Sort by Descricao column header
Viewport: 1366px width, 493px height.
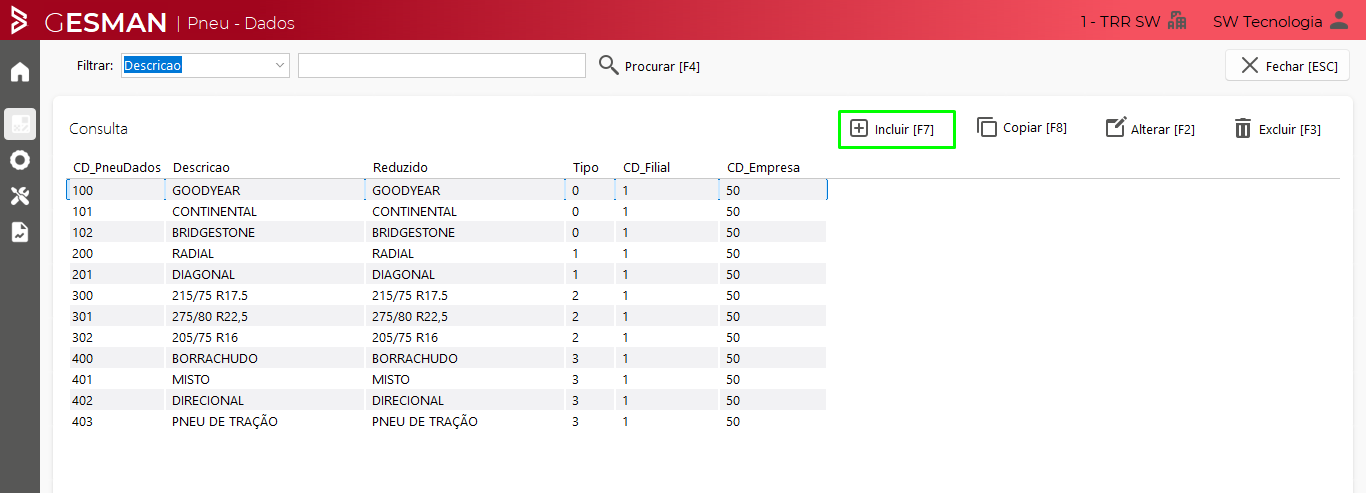pos(202,168)
